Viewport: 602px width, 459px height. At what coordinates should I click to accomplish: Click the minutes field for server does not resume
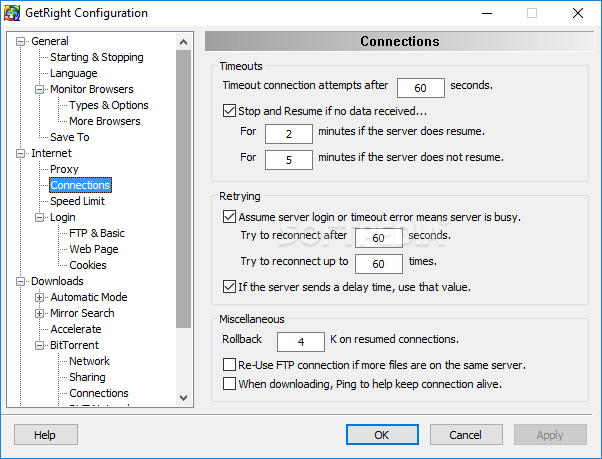point(289,160)
